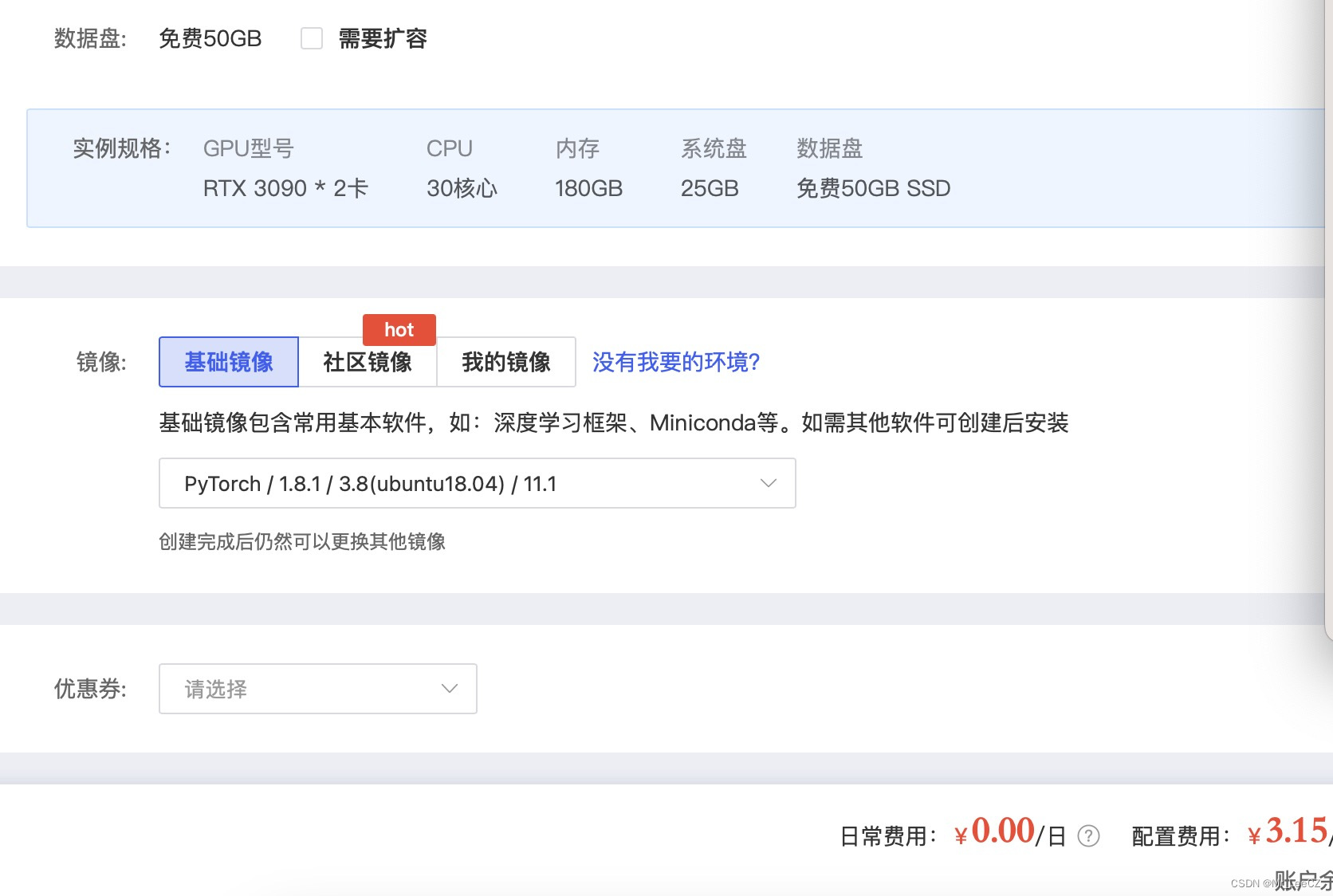
Task: Switch to the 社区镜像 tab
Action: click(368, 362)
